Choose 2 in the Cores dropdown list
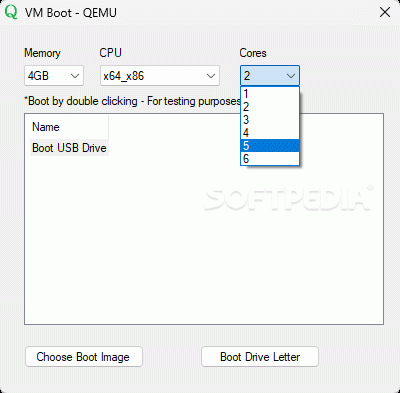Screen dimensions: 400x393 [x=270, y=107]
